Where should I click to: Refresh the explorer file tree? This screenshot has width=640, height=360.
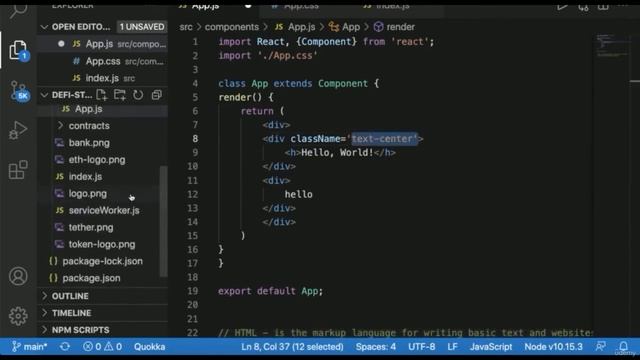[138, 95]
